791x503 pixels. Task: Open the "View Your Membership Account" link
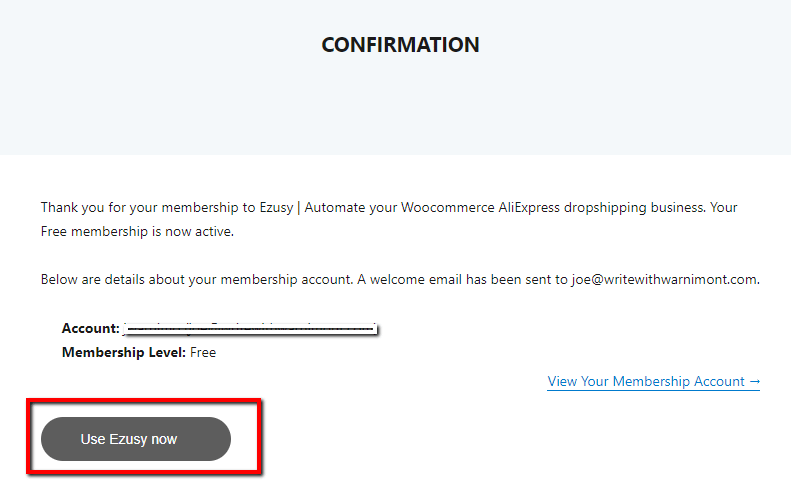tap(646, 381)
